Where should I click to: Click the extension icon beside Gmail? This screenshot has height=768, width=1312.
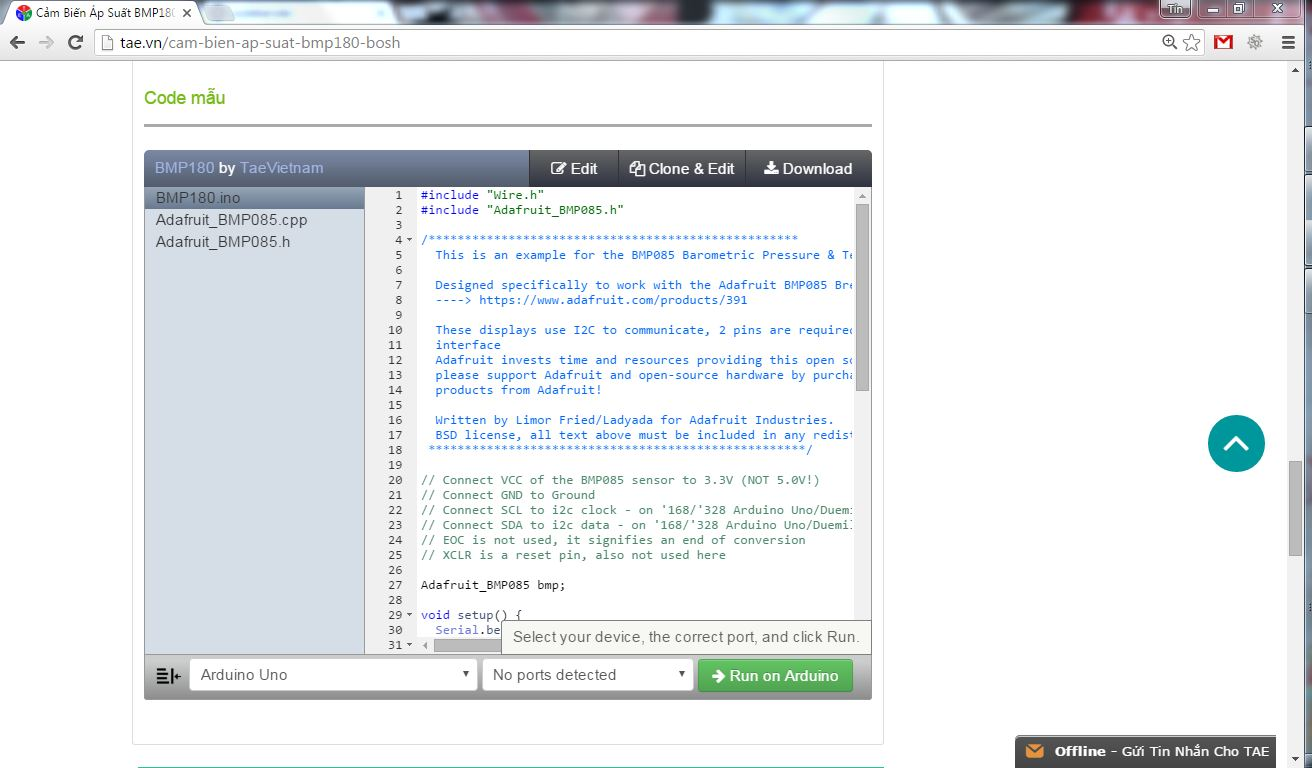1255,42
